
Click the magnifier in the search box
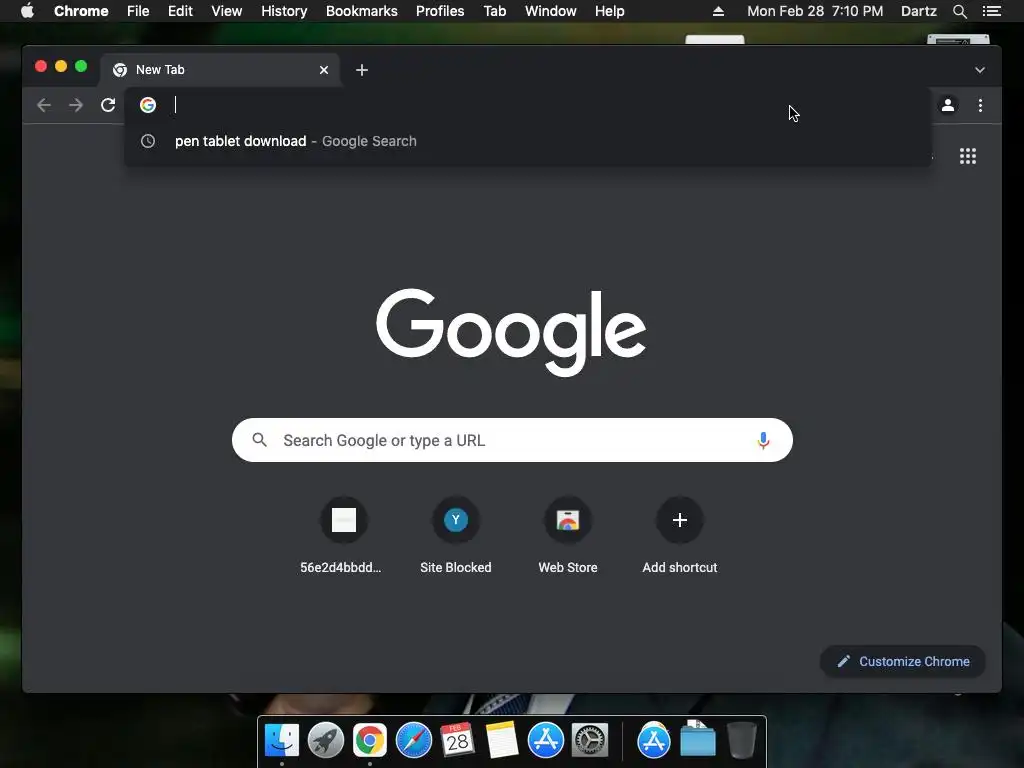click(259, 440)
